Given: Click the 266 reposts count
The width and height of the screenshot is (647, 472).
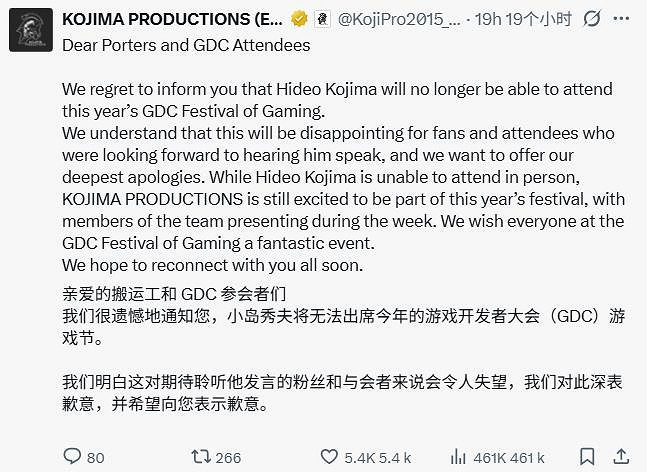Looking at the screenshot, I should pos(228,457).
